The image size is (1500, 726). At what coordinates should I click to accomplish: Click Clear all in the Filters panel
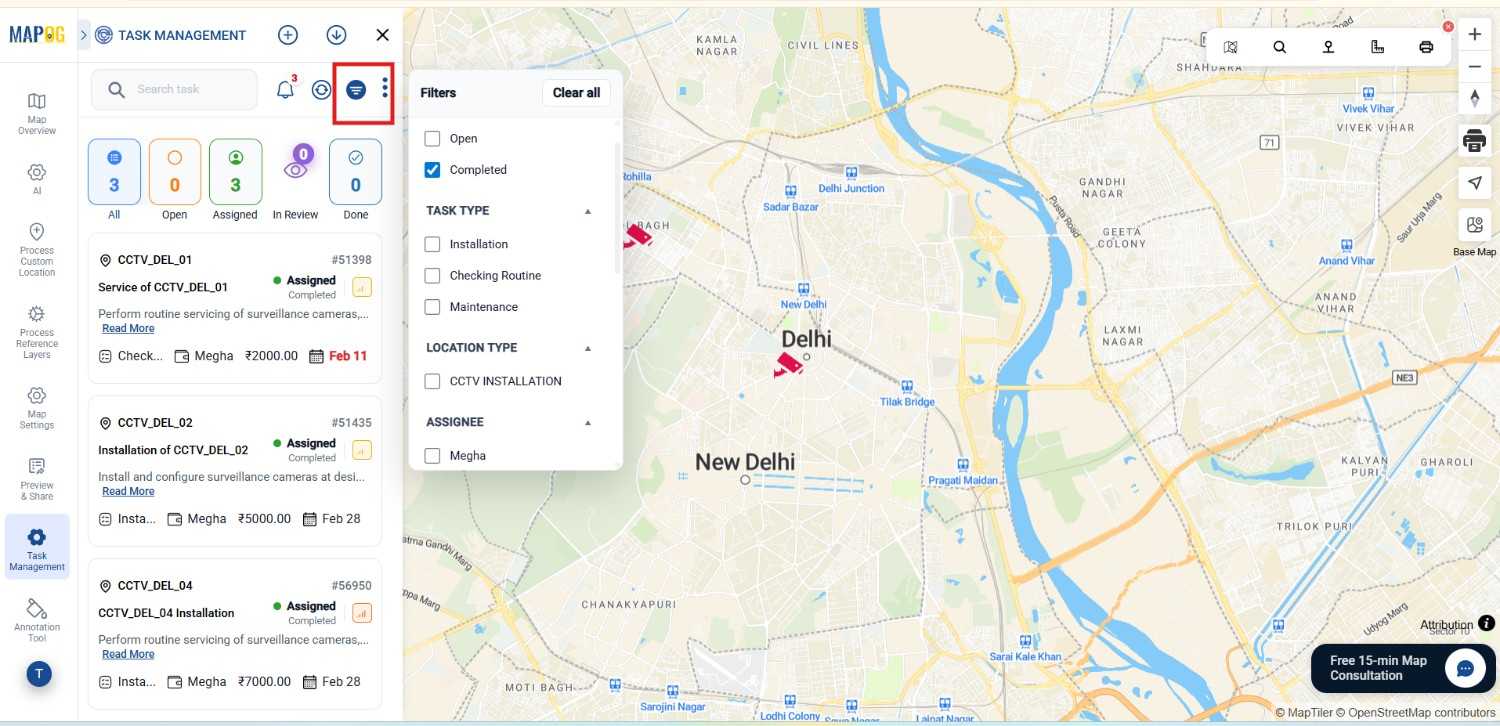(x=576, y=92)
